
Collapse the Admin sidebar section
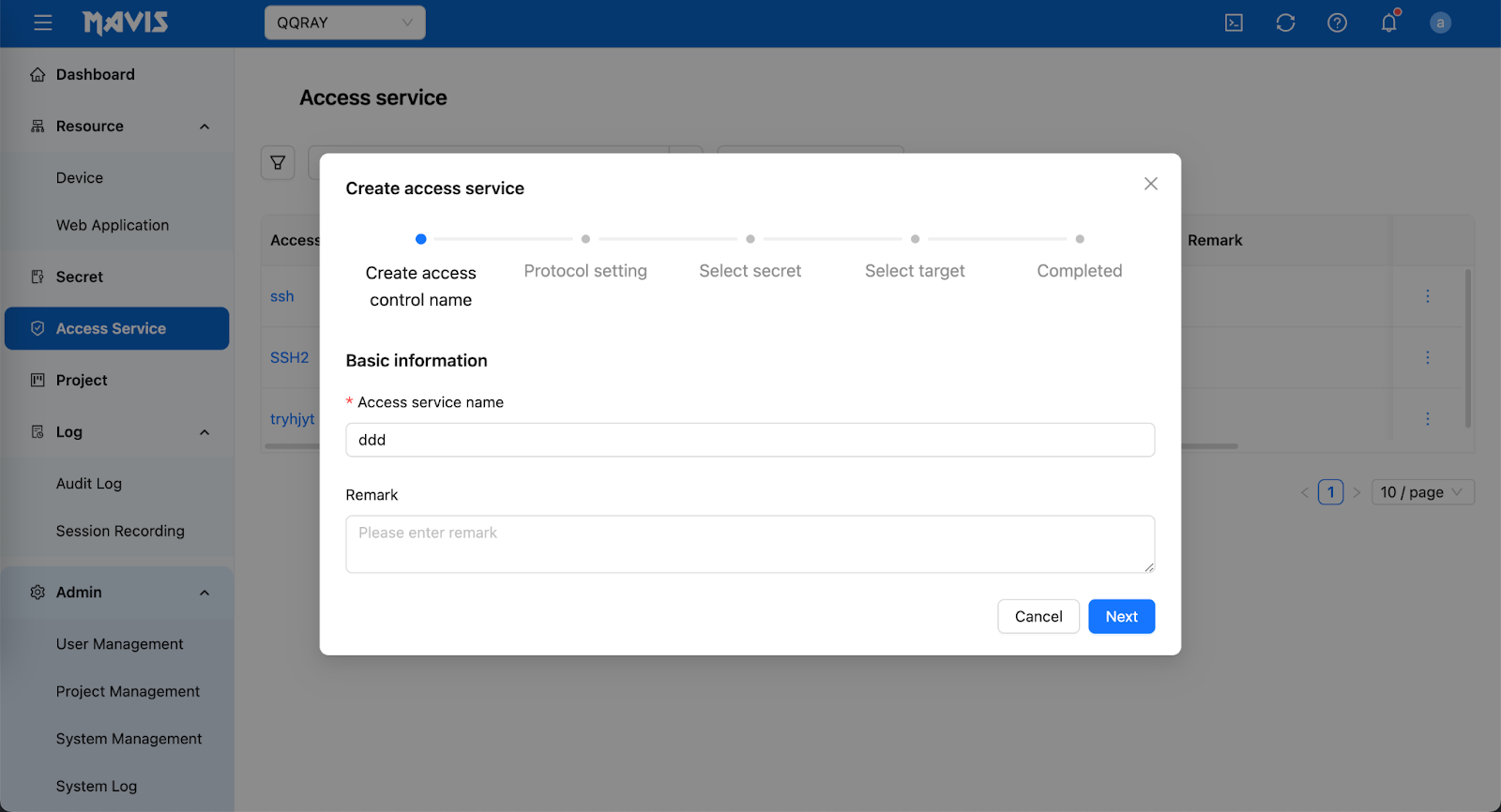click(205, 593)
